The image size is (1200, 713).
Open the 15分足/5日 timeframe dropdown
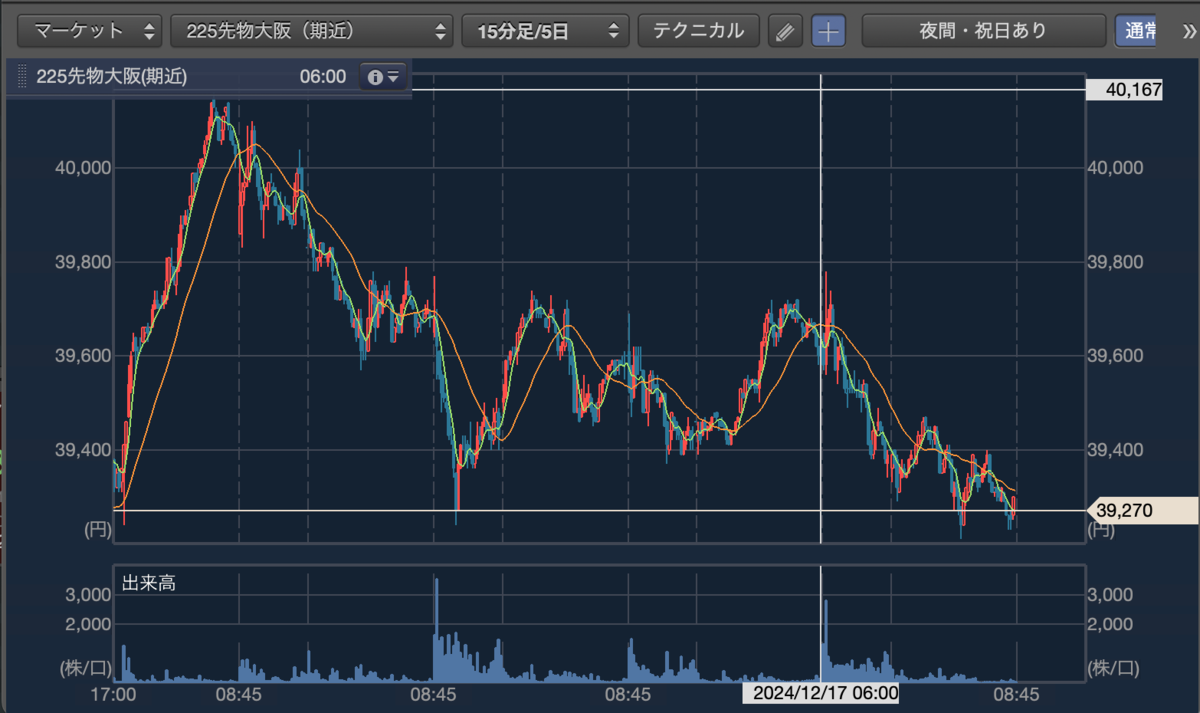point(545,31)
